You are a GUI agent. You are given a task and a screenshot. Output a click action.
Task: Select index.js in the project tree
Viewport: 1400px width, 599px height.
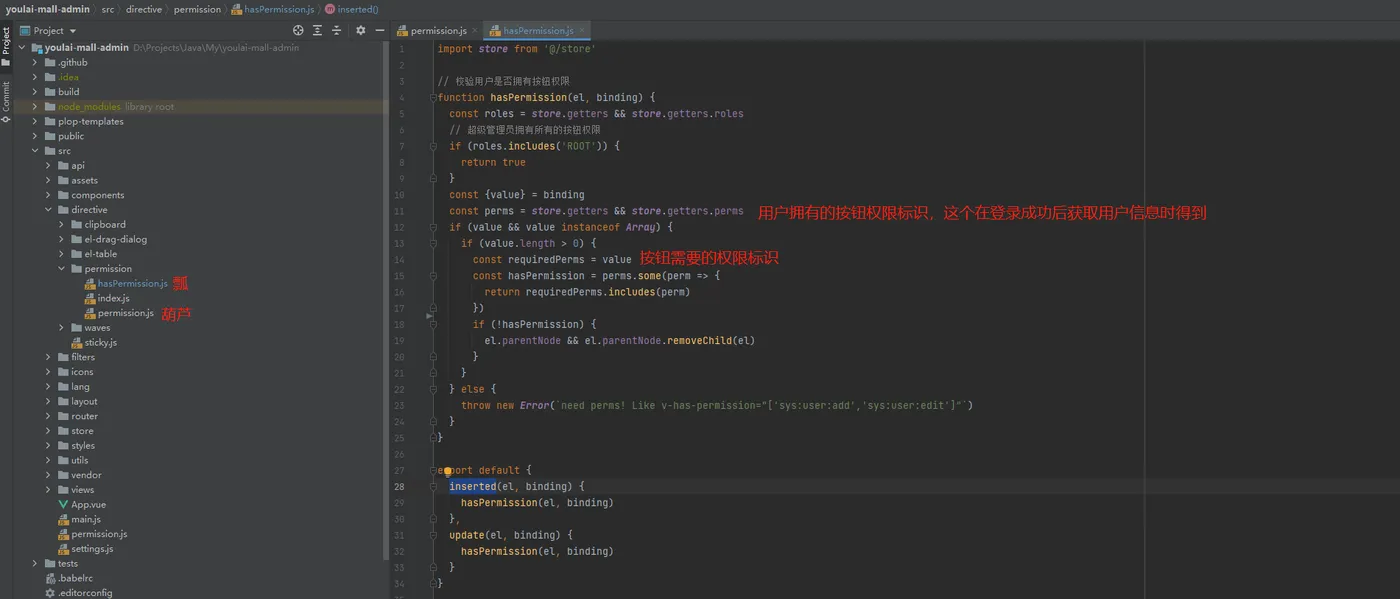[x=113, y=298]
